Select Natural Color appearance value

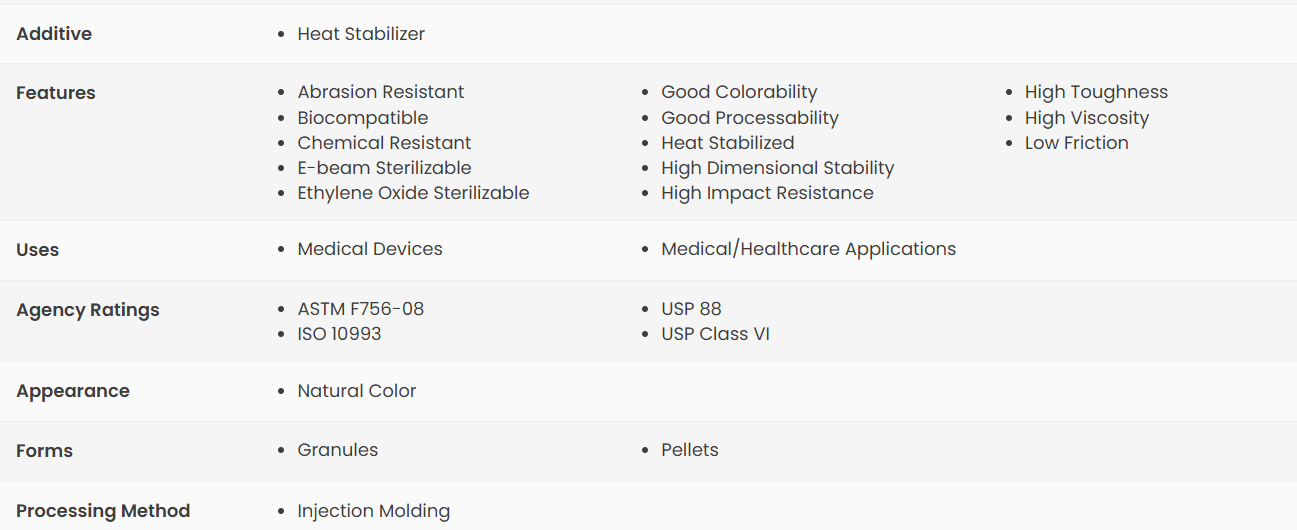click(x=357, y=391)
